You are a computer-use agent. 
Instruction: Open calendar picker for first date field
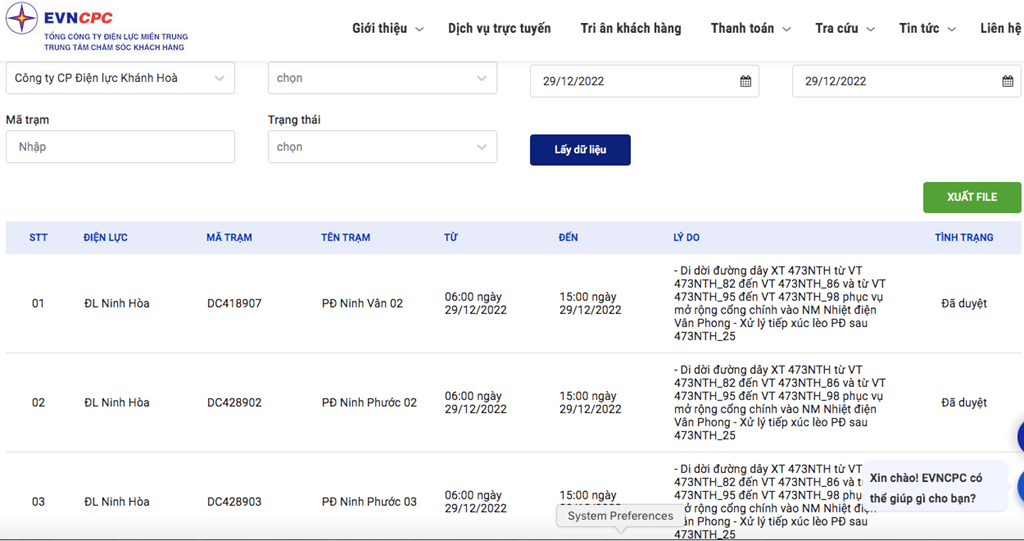point(745,81)
